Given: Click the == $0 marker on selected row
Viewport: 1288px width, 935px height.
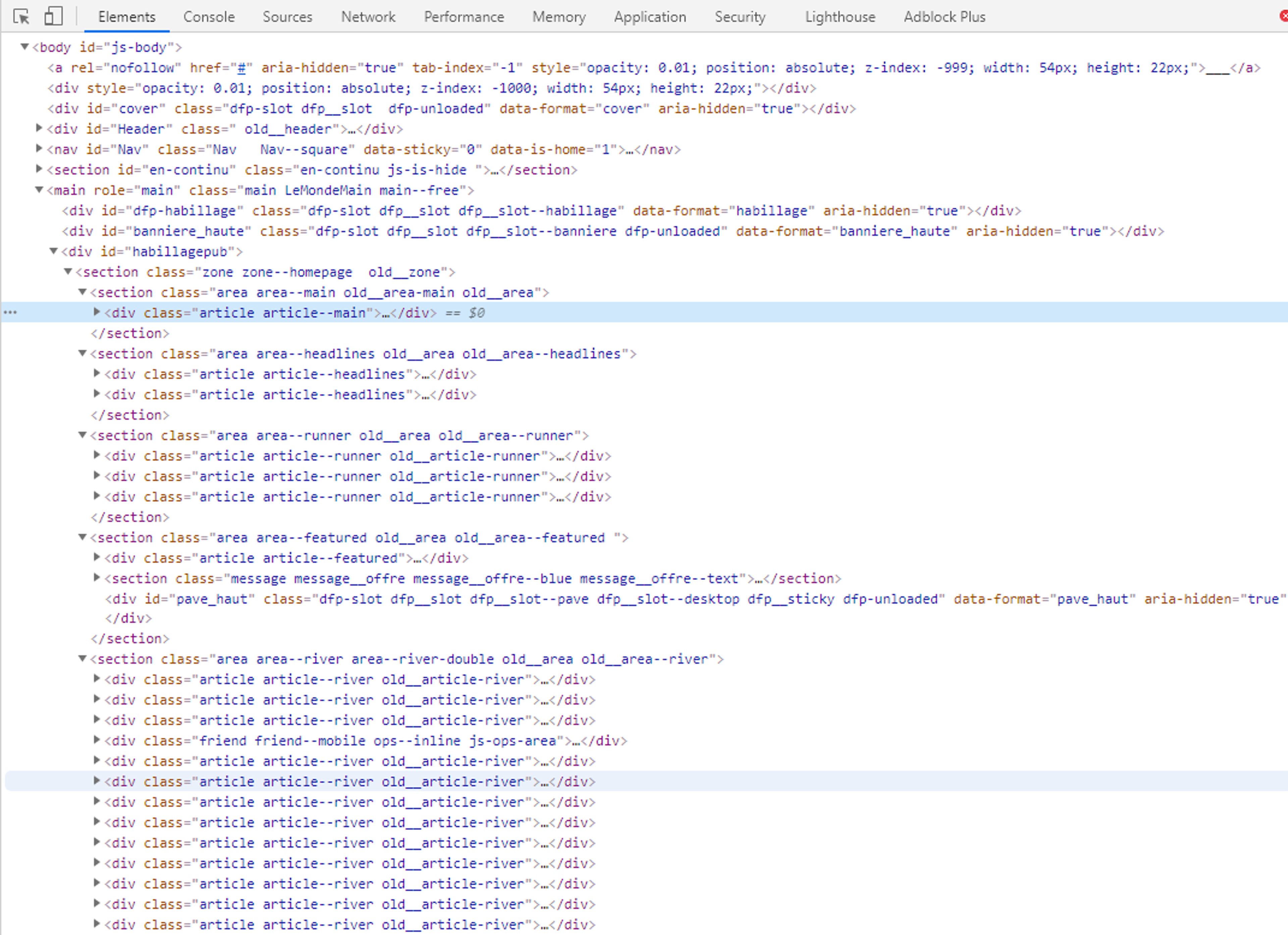Looking at the screenshot, I should (465, 313).
